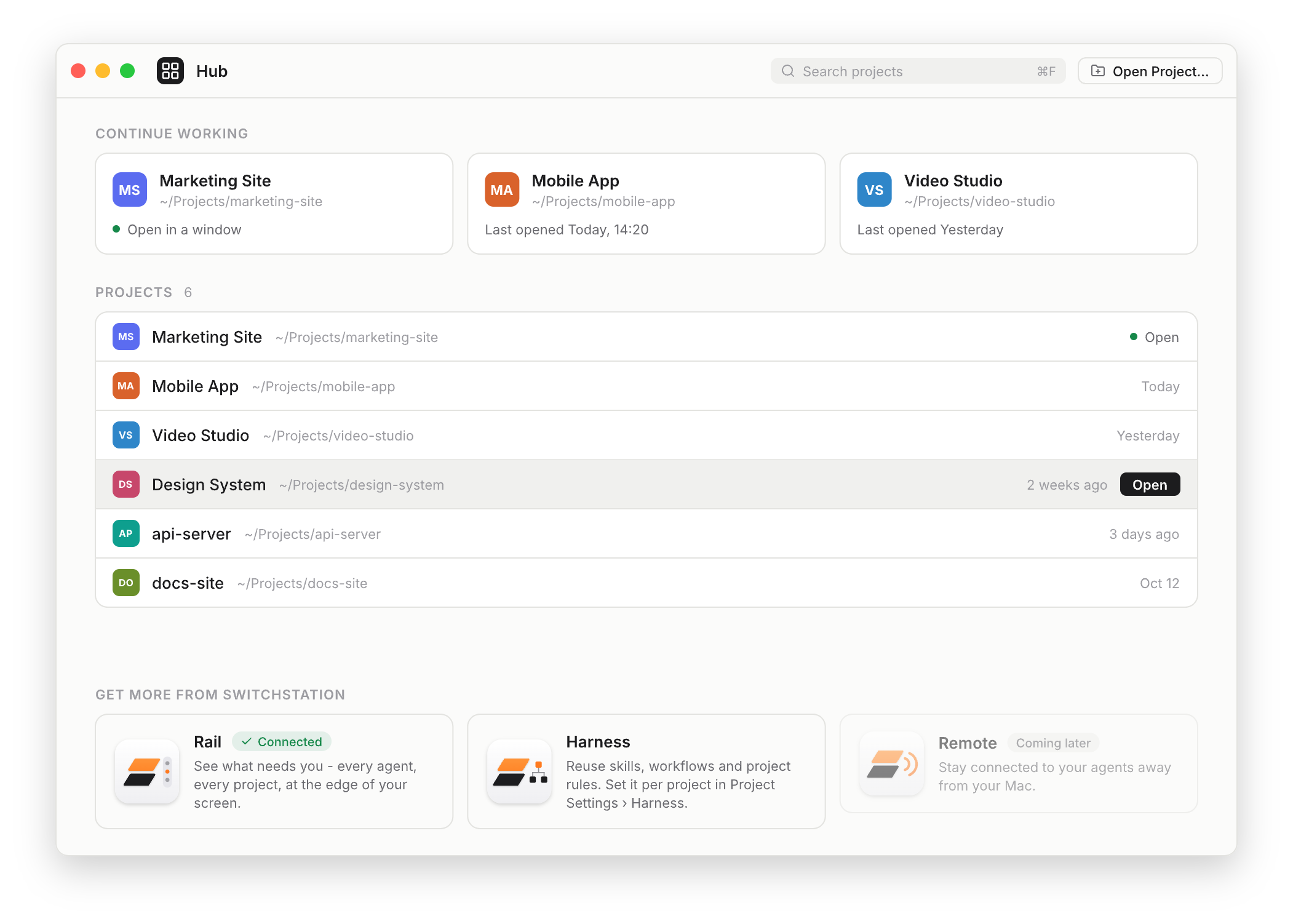Open the Design System project with Open button
The width and height of the screenshot is (1293, 924).
pos(1150,484)
